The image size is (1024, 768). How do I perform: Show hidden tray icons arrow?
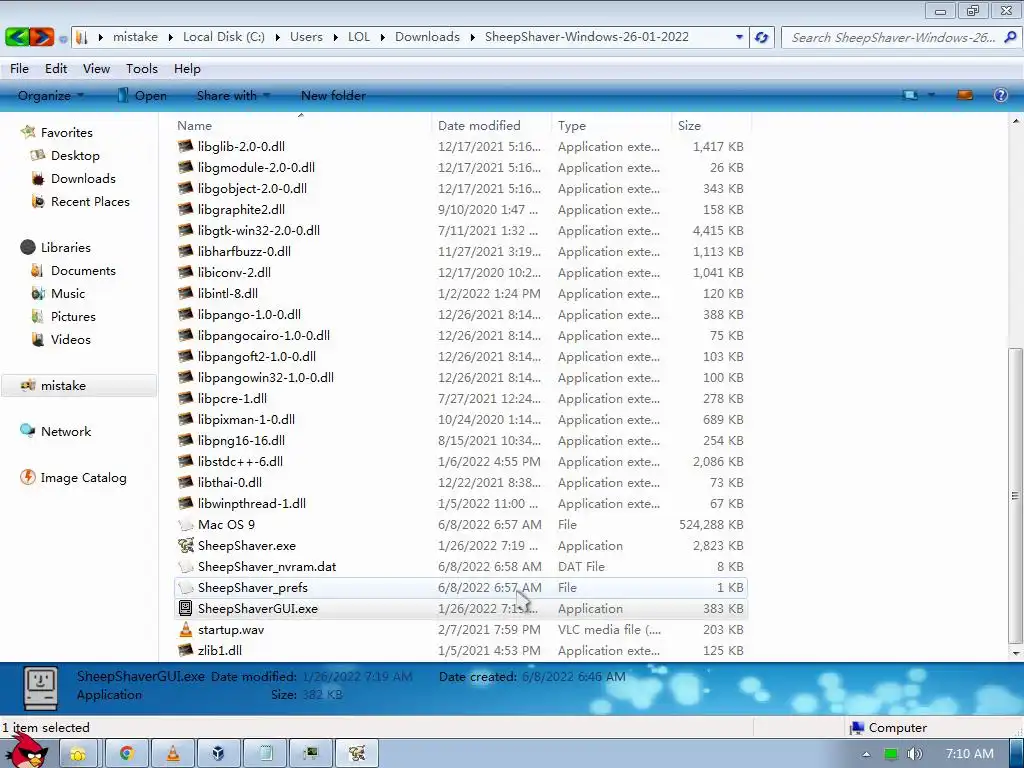click(x=866, y=754)
